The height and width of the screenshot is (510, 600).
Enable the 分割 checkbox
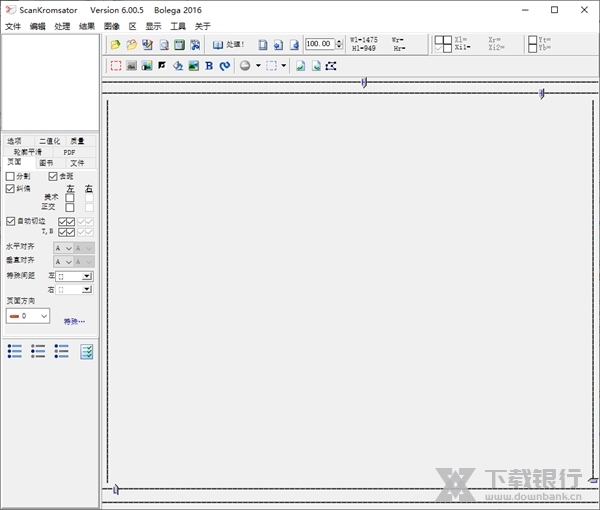tap(10, 176)
